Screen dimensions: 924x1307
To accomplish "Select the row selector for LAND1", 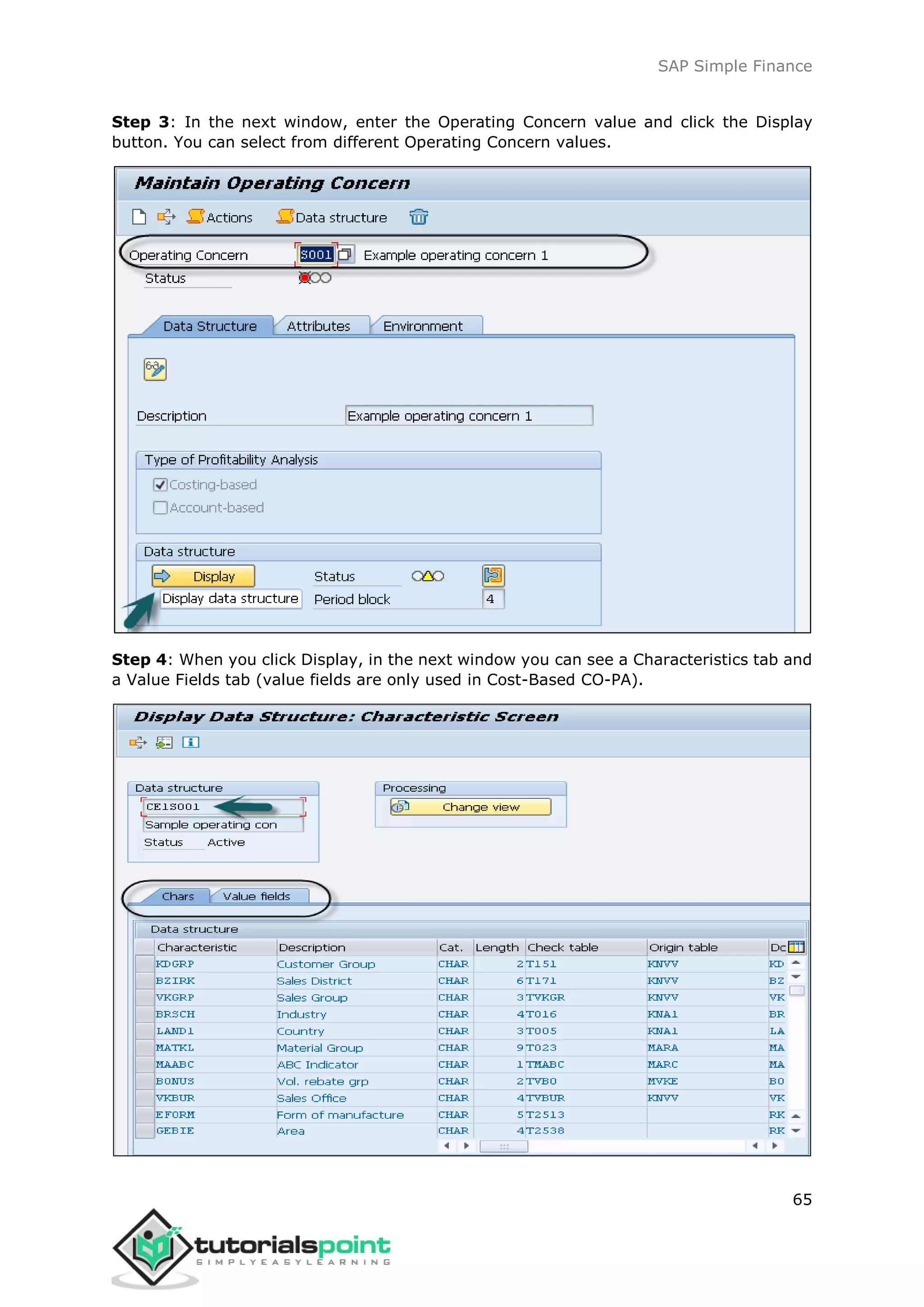I will (x=145, y=1031).
